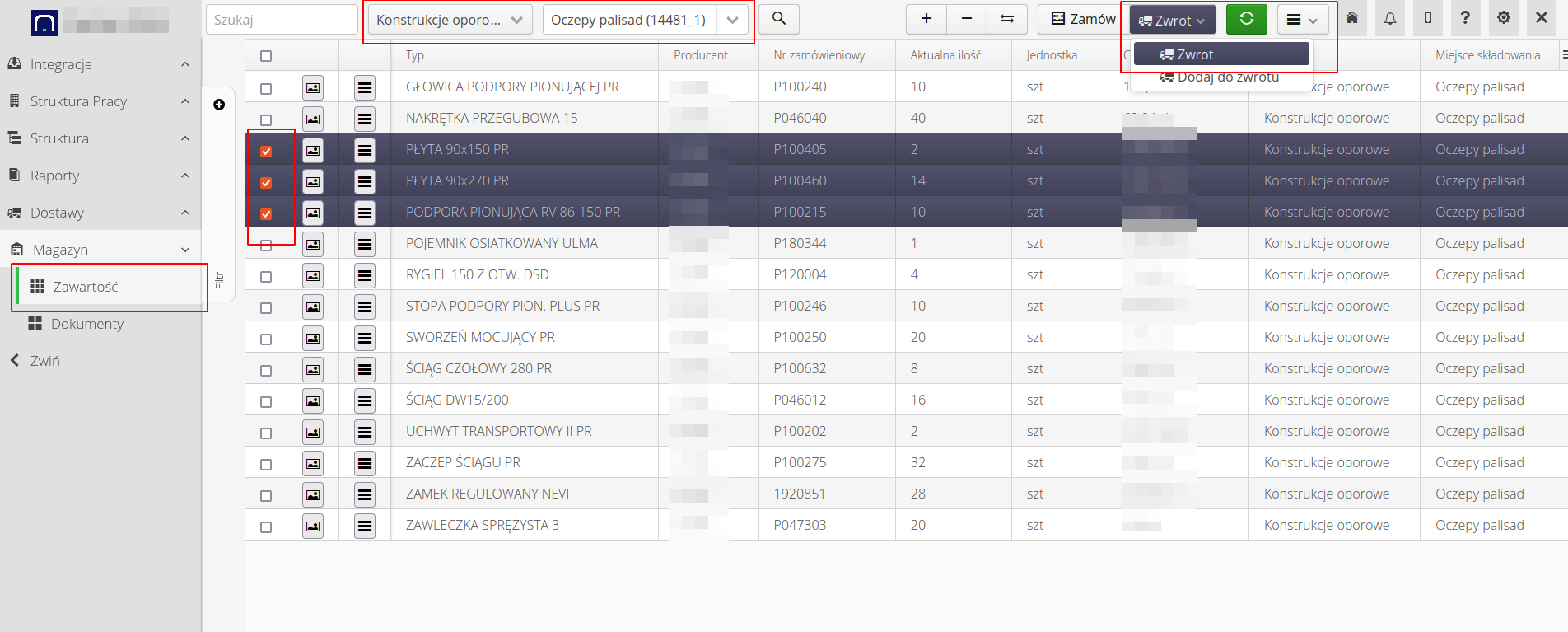
Task: Open the notifications bell icon
Action: coord(1390,19)
